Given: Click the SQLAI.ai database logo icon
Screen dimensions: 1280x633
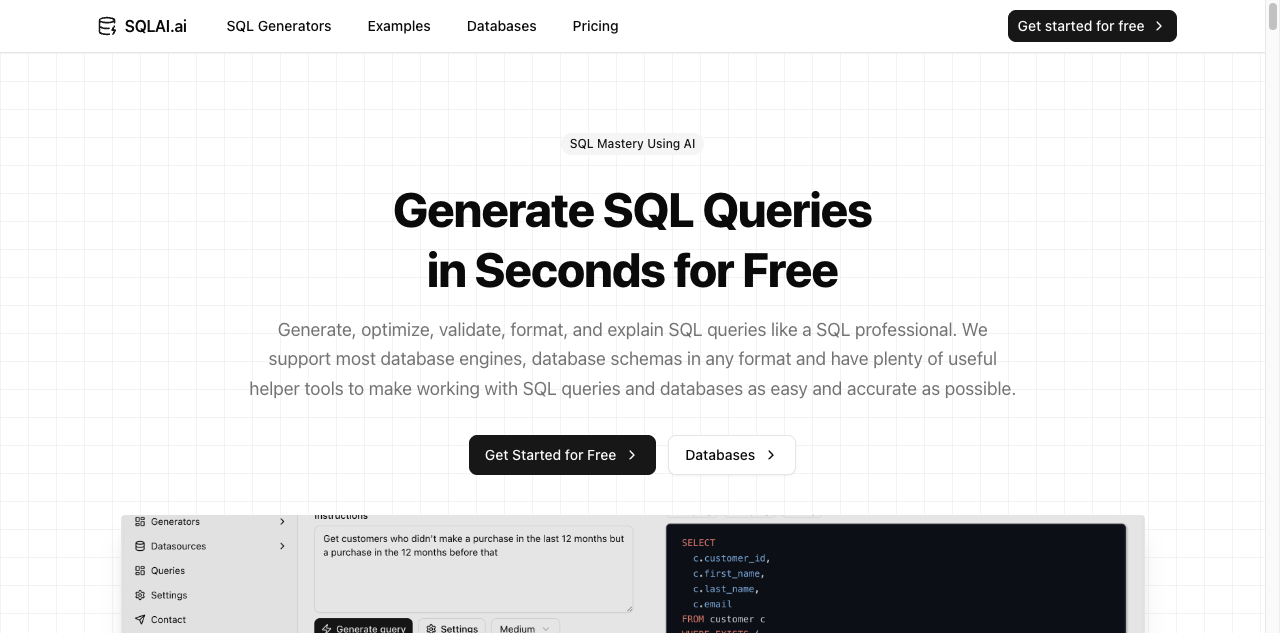Looking at the screenshot, I should [x=107, y=26].
